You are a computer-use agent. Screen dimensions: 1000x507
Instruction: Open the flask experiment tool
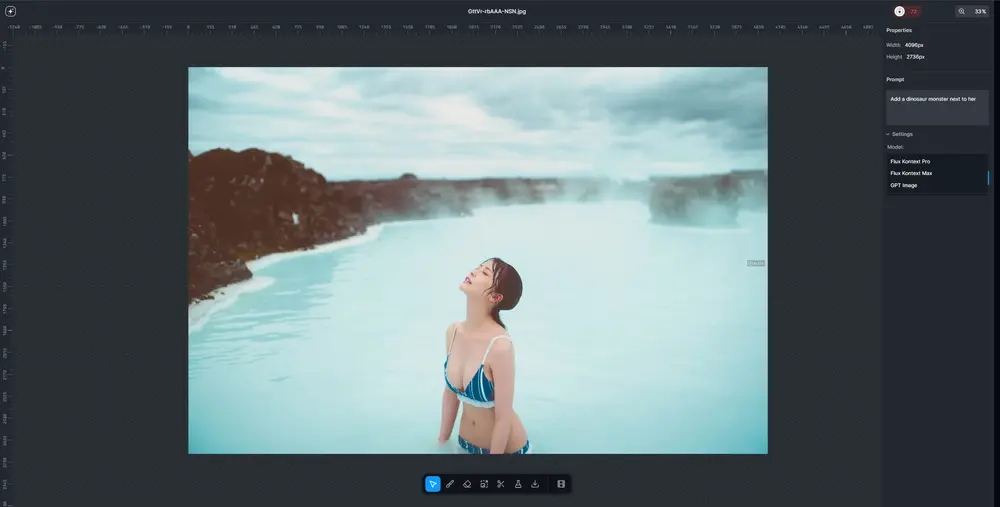point(518,484)
